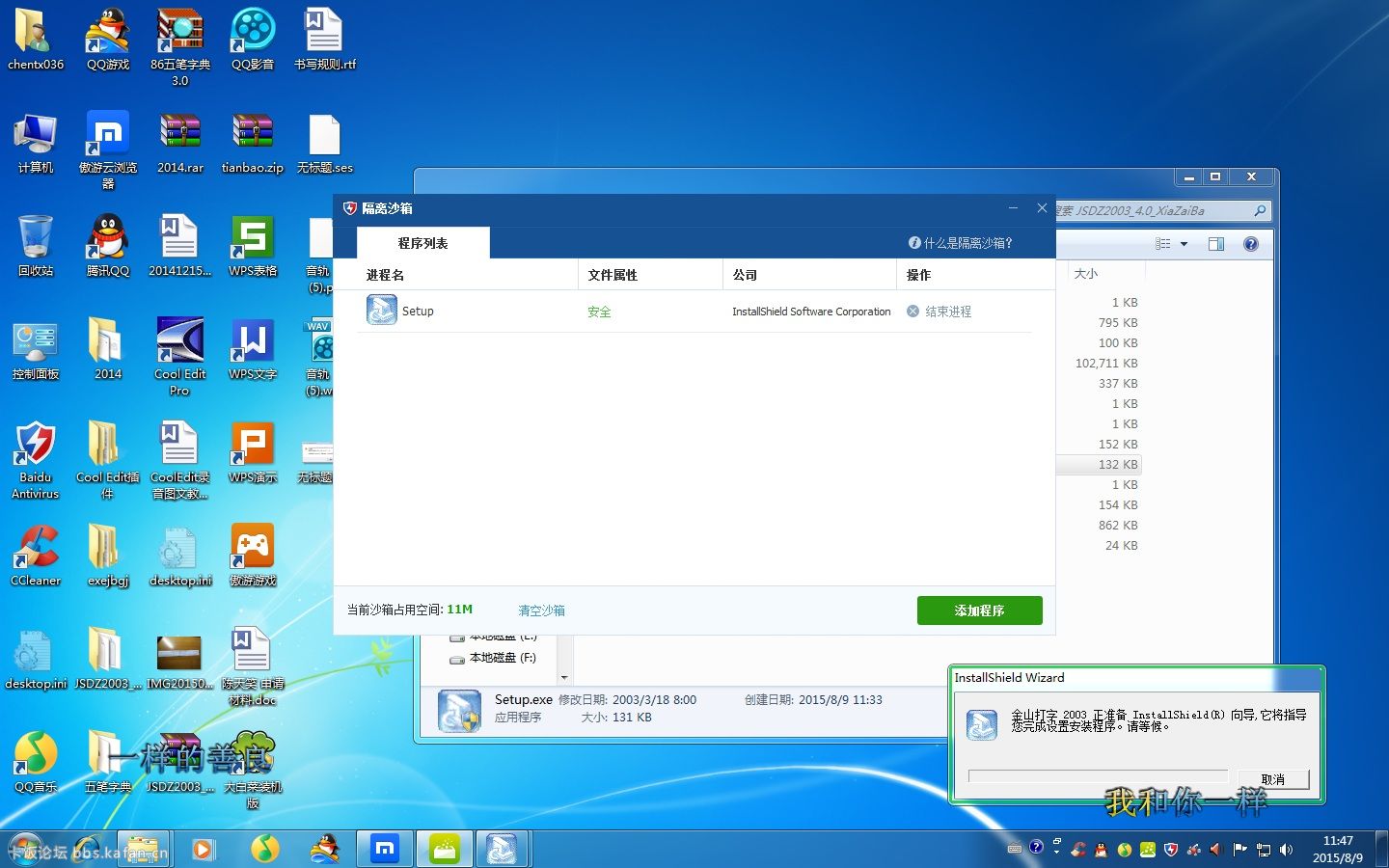The height and width of the screenshot is (868, 1389).
Task: Launch Cool Edit Pro shortcut
Action: 180,340
